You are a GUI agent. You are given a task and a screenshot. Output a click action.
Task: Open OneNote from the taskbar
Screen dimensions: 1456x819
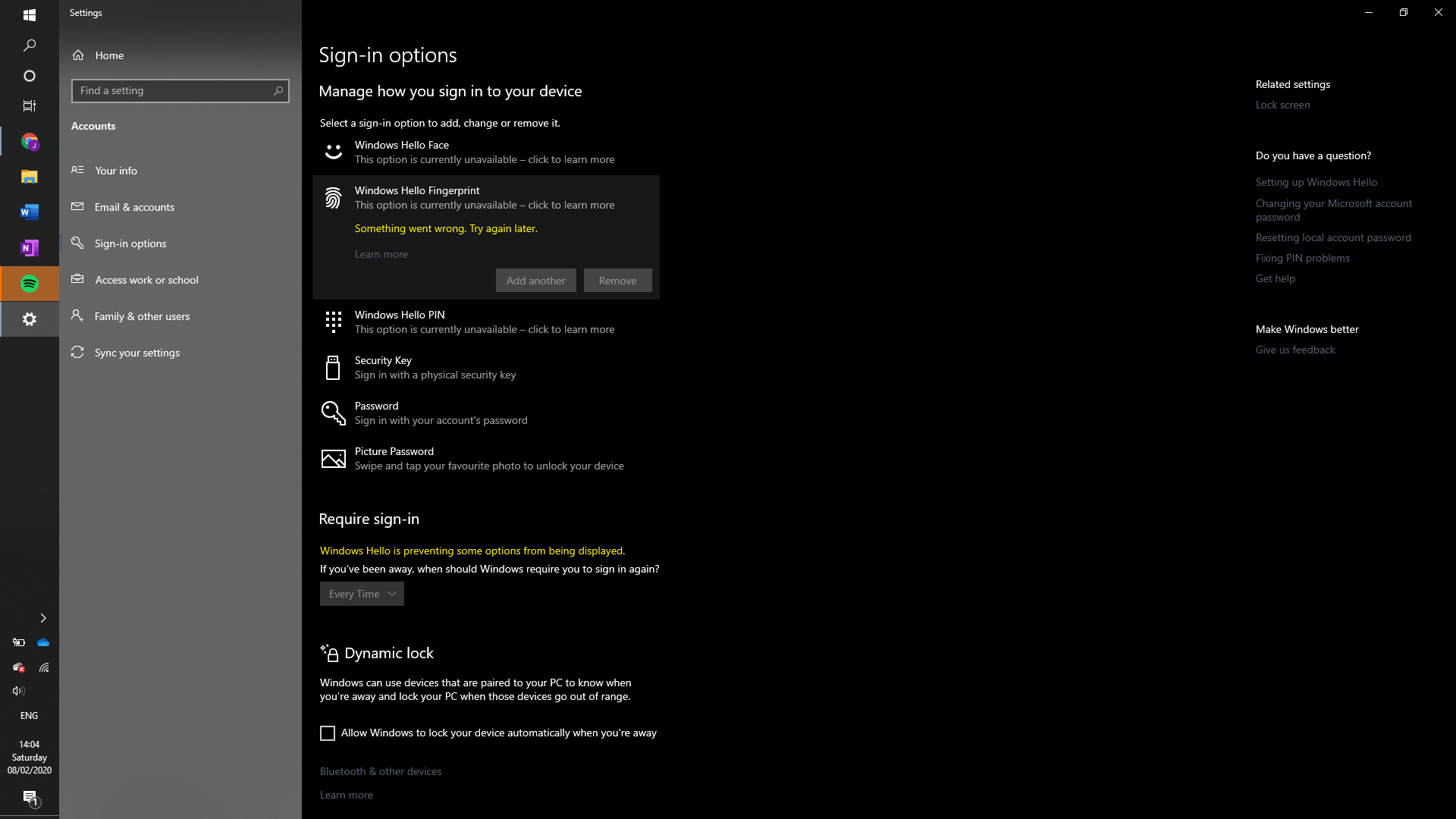29,248
